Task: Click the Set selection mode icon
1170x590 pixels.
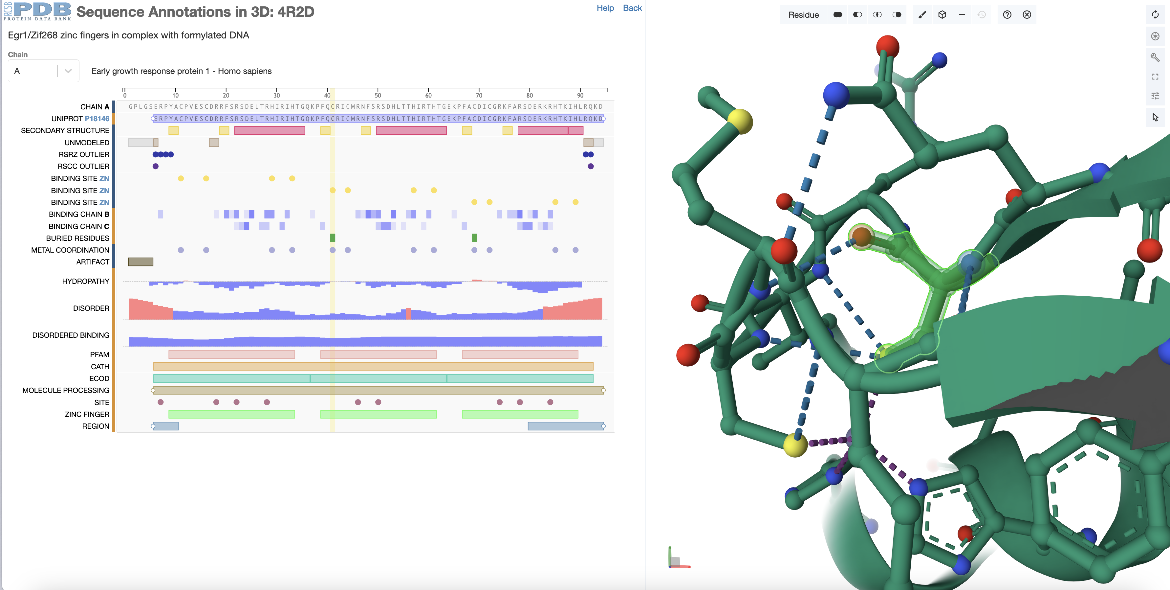Action: 837,15
